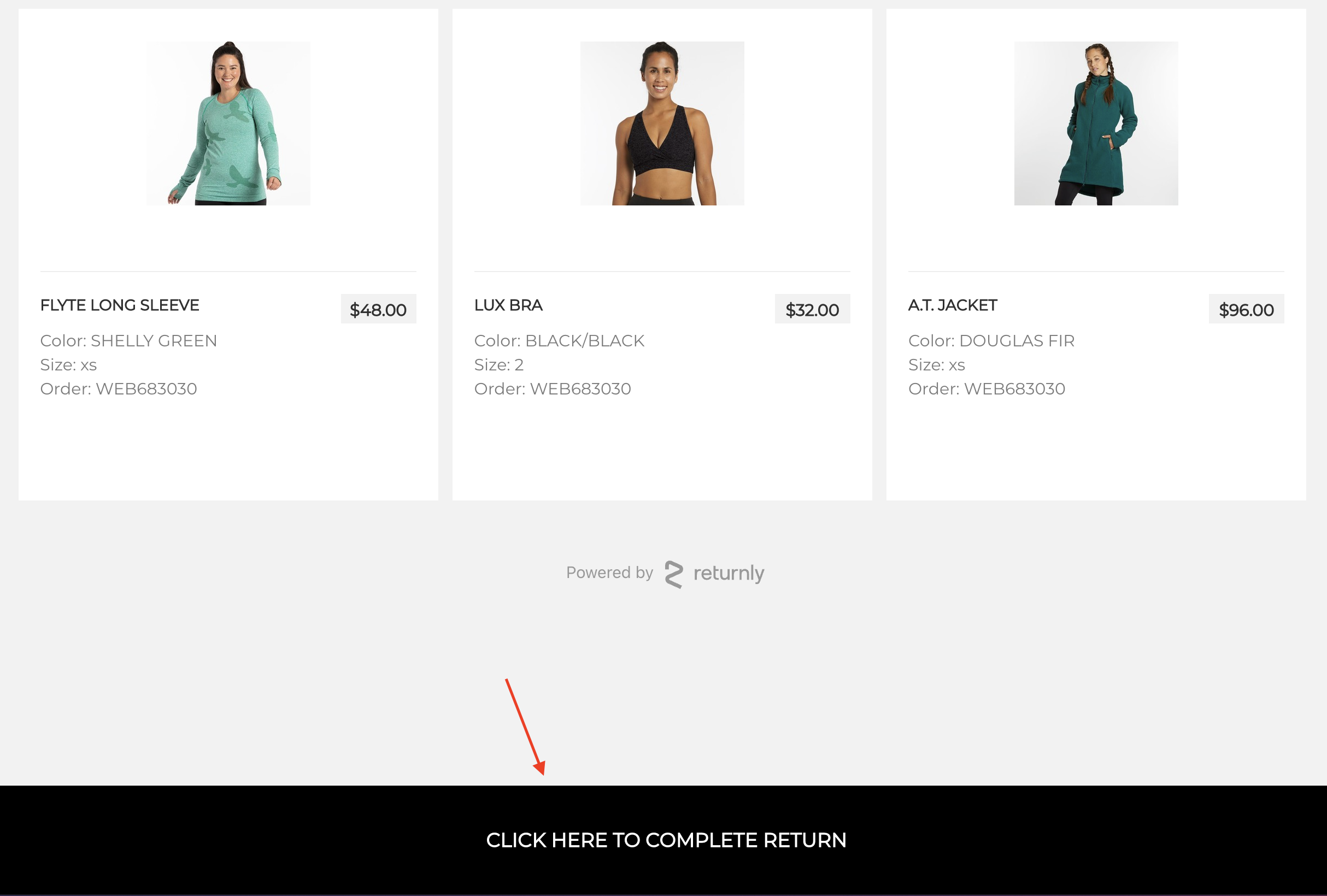The height and width of the screenshot is (896, 1327).
Task: Click the Powered by text
Action: pyautogui.click(x=609, y=573)
